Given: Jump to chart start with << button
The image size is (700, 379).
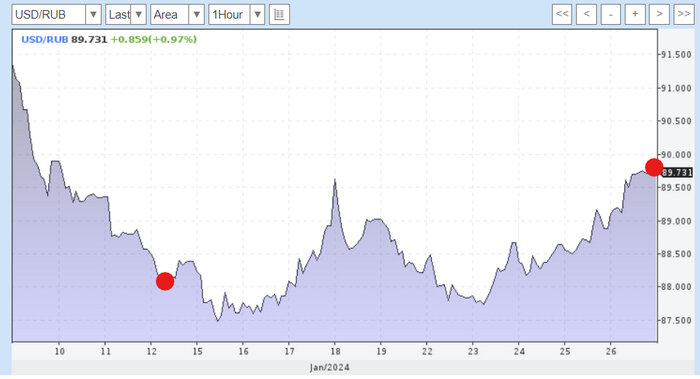Looking at the screenshot, I should point(562,14).
